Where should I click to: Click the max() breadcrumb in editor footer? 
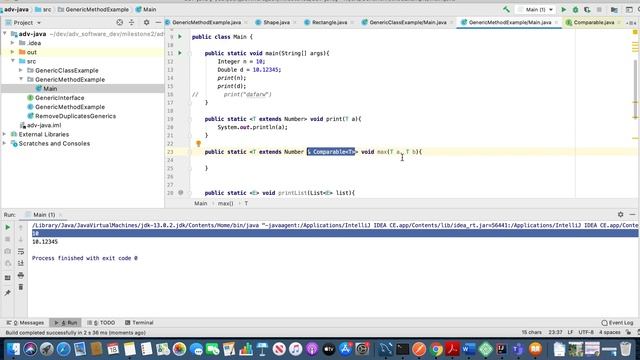click(x=225, y=203)
